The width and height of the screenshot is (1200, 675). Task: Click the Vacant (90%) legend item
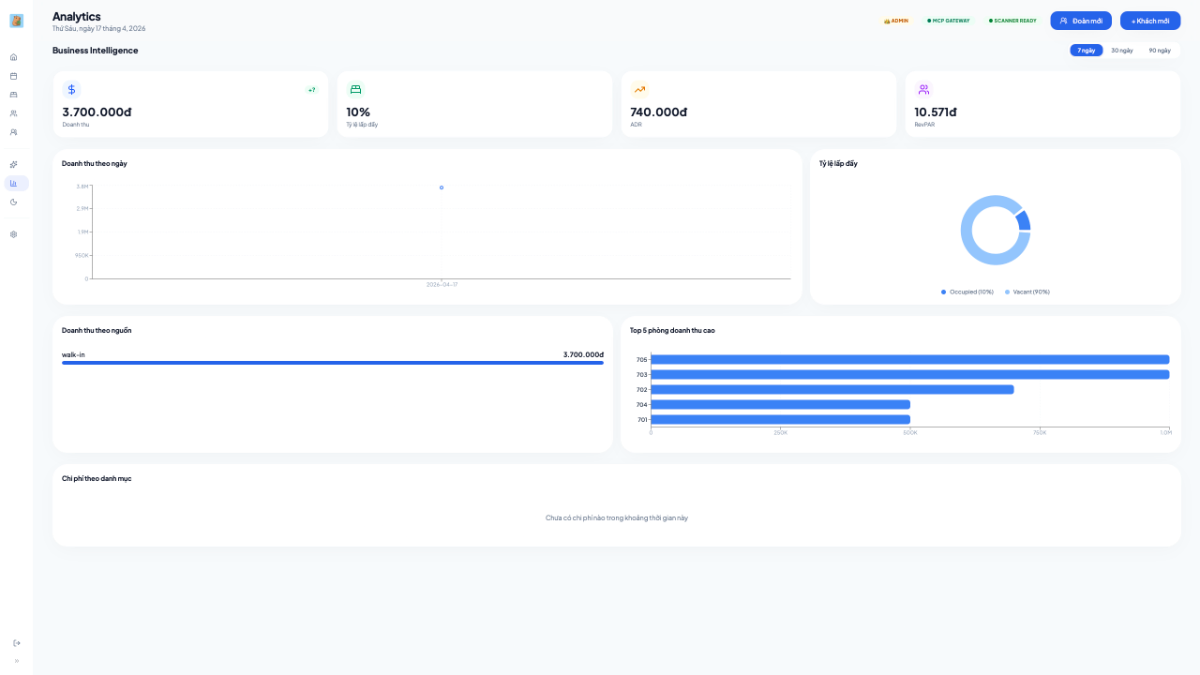point(1027,292)
